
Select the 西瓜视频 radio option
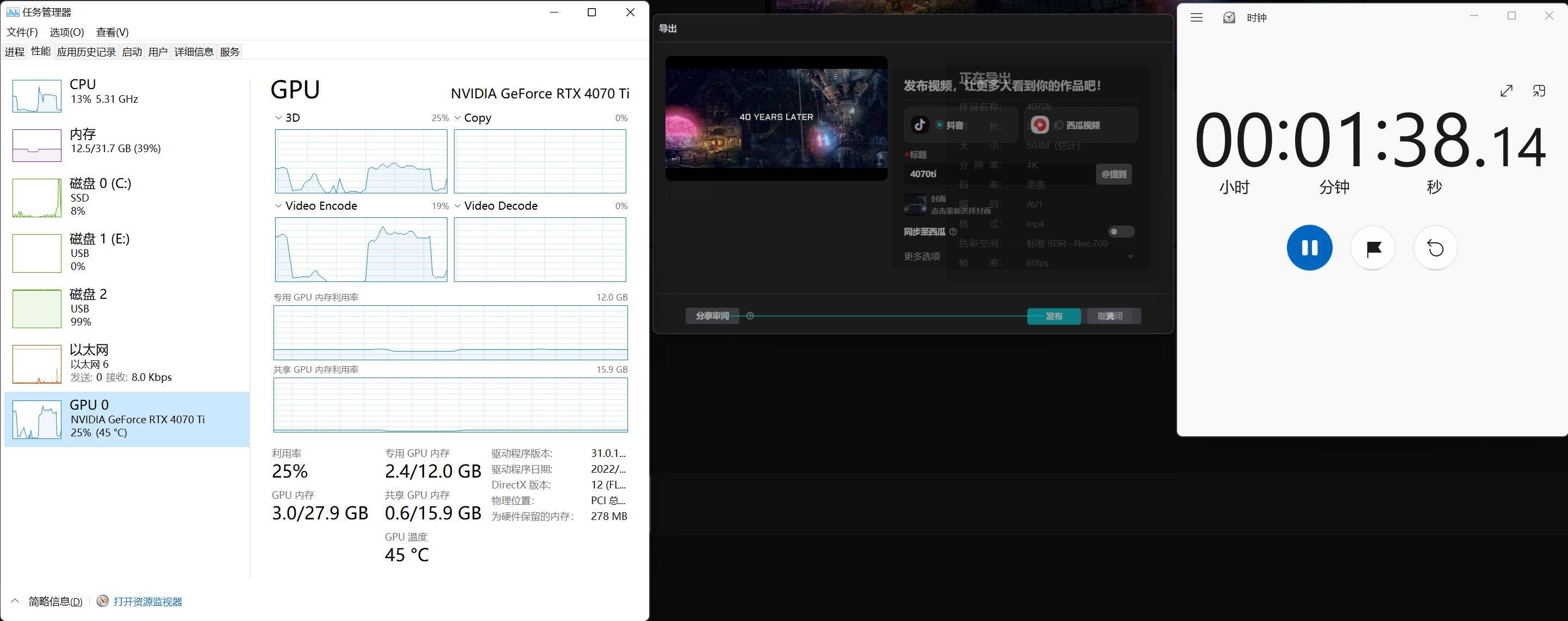click(1059, 126)
